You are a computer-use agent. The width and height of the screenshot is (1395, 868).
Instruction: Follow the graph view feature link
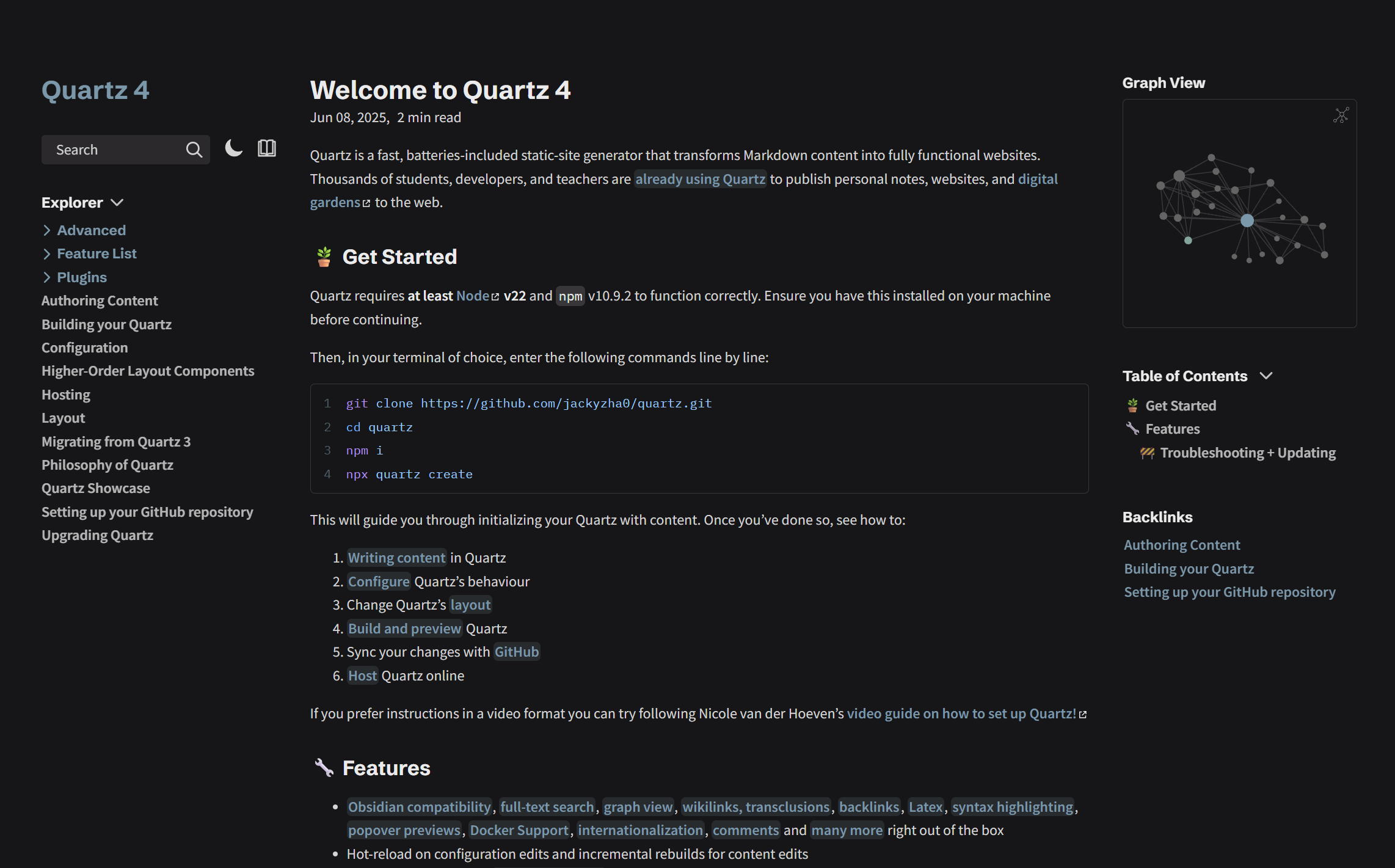[638, 807]
